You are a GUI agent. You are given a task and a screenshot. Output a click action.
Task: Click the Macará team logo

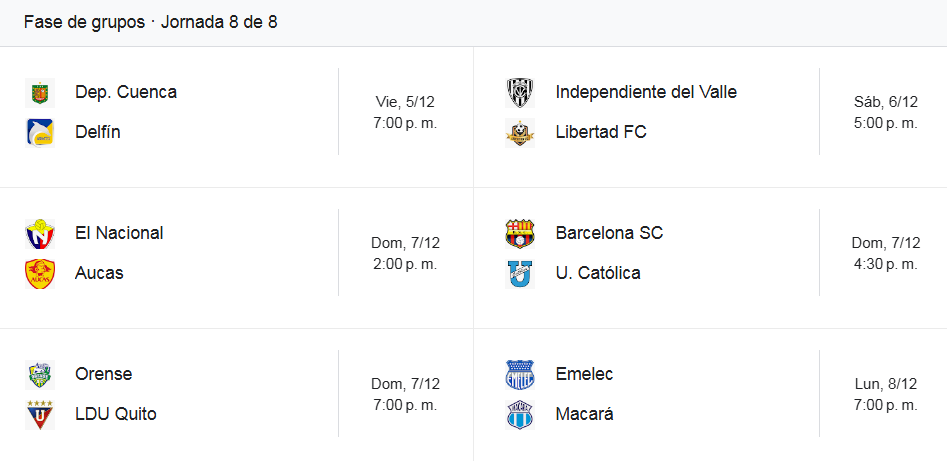coord(520,414)
